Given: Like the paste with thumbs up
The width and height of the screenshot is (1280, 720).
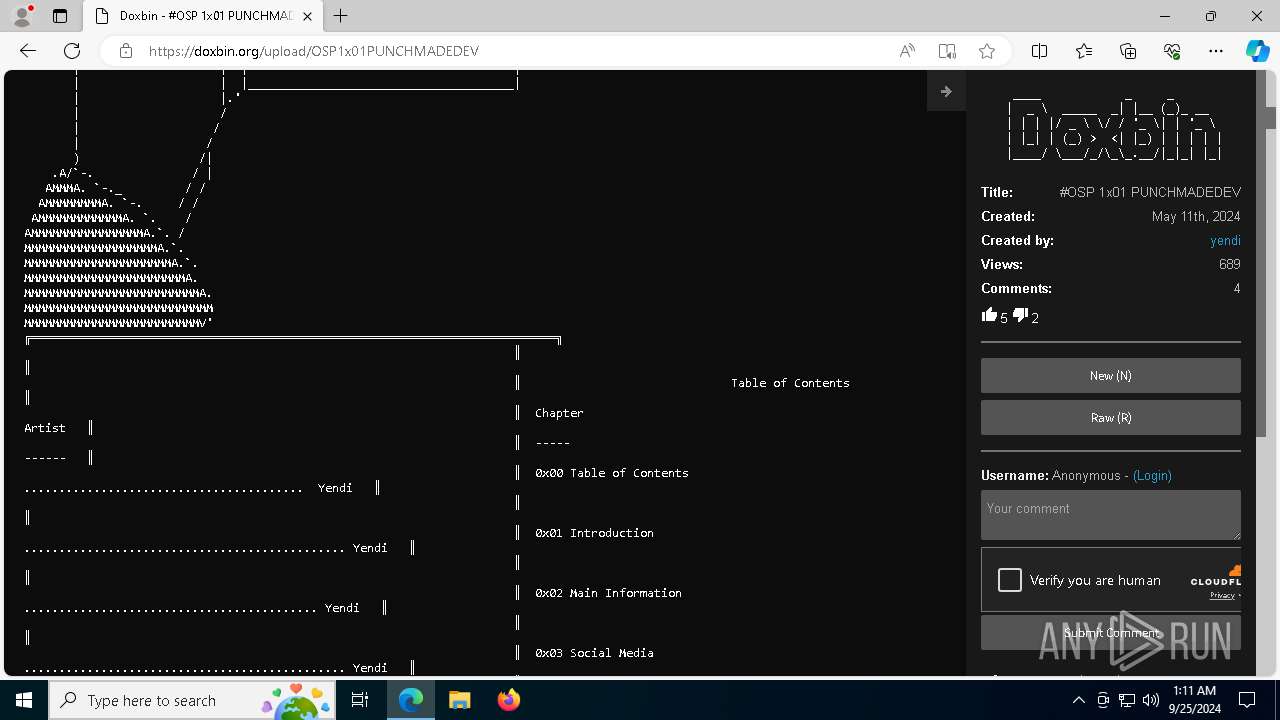Looking at the screenshot, I should (x=990, y=315).
